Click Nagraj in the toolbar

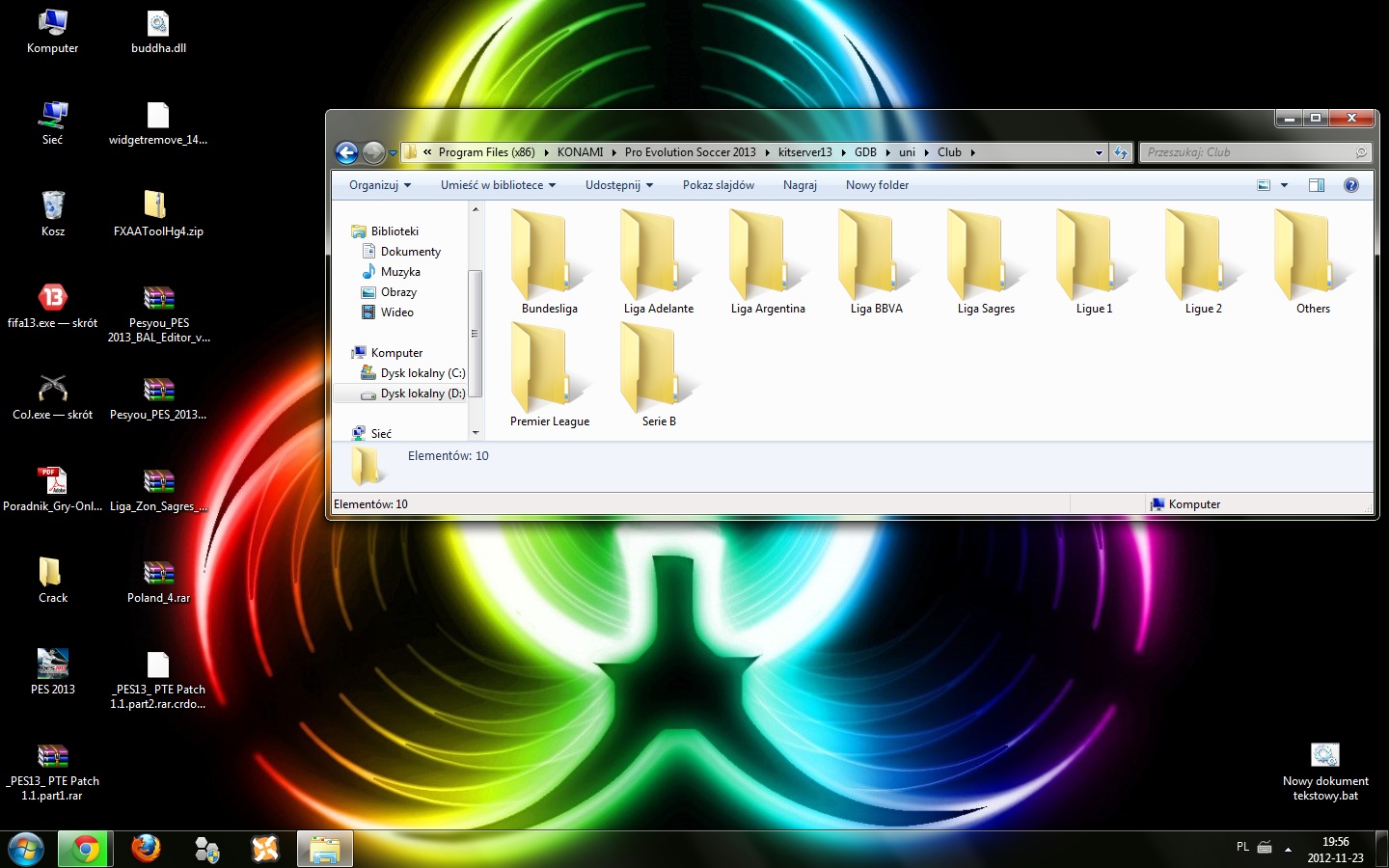(x=800, y=185)
